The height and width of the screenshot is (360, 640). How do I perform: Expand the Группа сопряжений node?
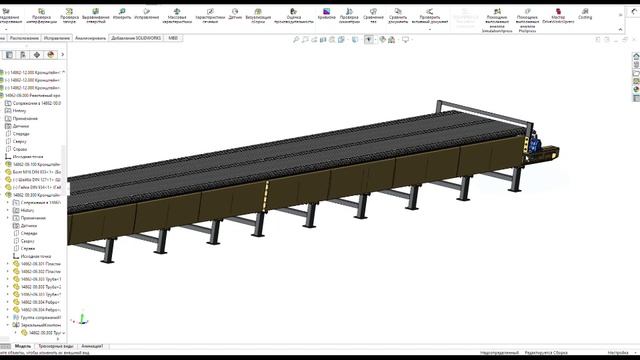pos(8,317)
